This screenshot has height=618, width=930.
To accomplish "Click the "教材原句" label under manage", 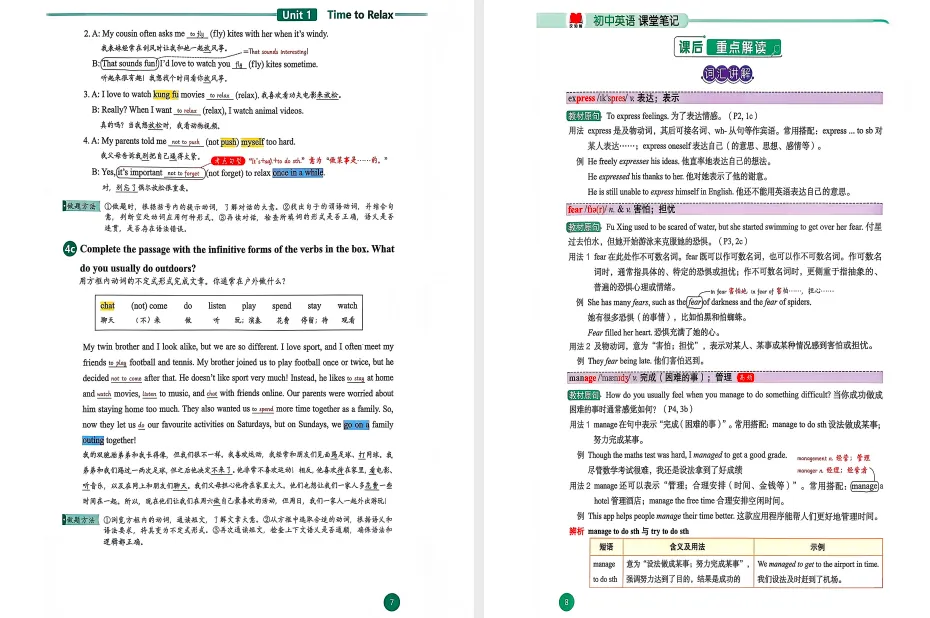I will (x=584, y=395).
